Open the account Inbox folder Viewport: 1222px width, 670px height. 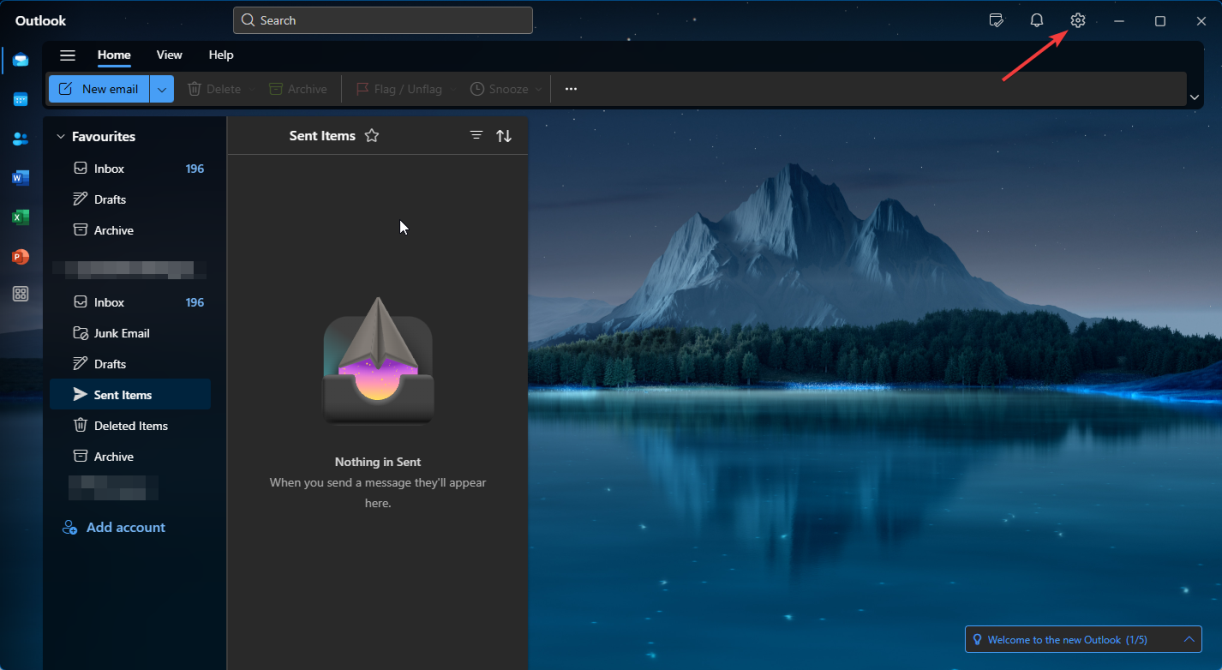(130, 302)
